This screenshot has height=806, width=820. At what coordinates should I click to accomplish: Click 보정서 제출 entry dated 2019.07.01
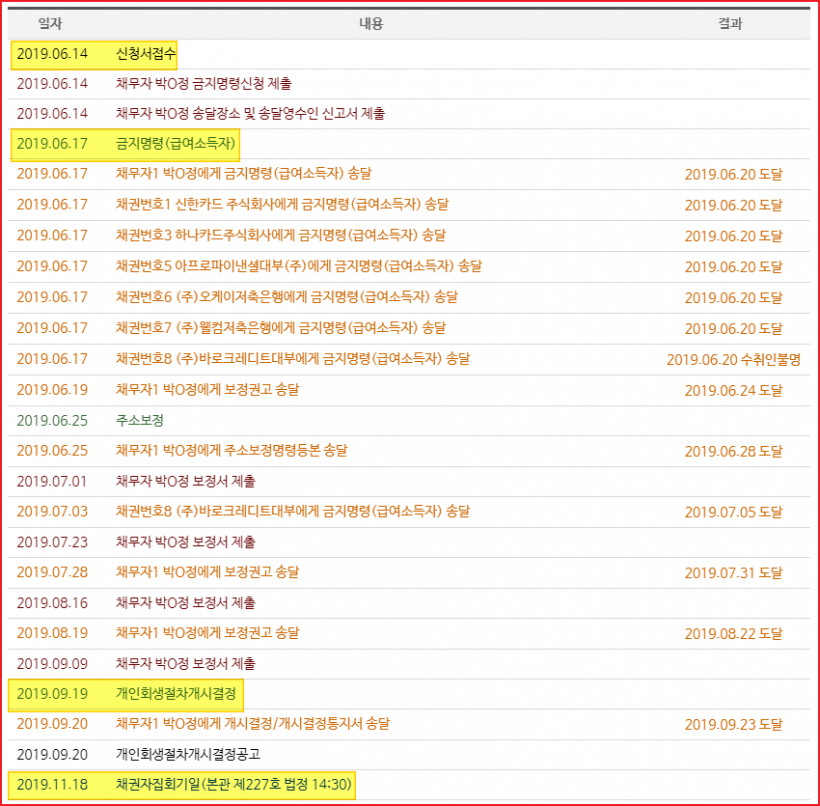pos(186,481)
